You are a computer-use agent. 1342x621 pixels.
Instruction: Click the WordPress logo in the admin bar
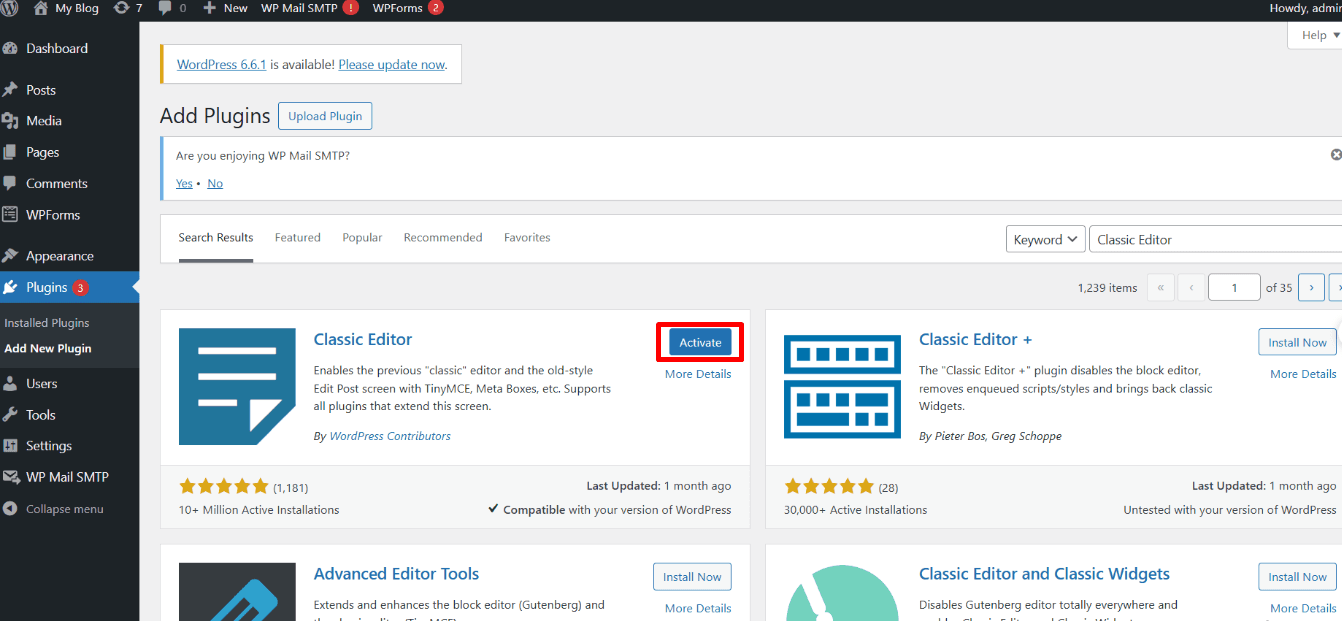pos(11,8)
